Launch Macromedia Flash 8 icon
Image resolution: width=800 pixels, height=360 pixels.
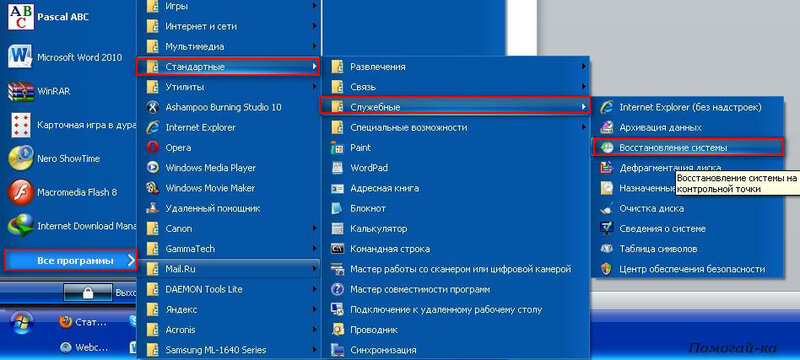[20, 192]
